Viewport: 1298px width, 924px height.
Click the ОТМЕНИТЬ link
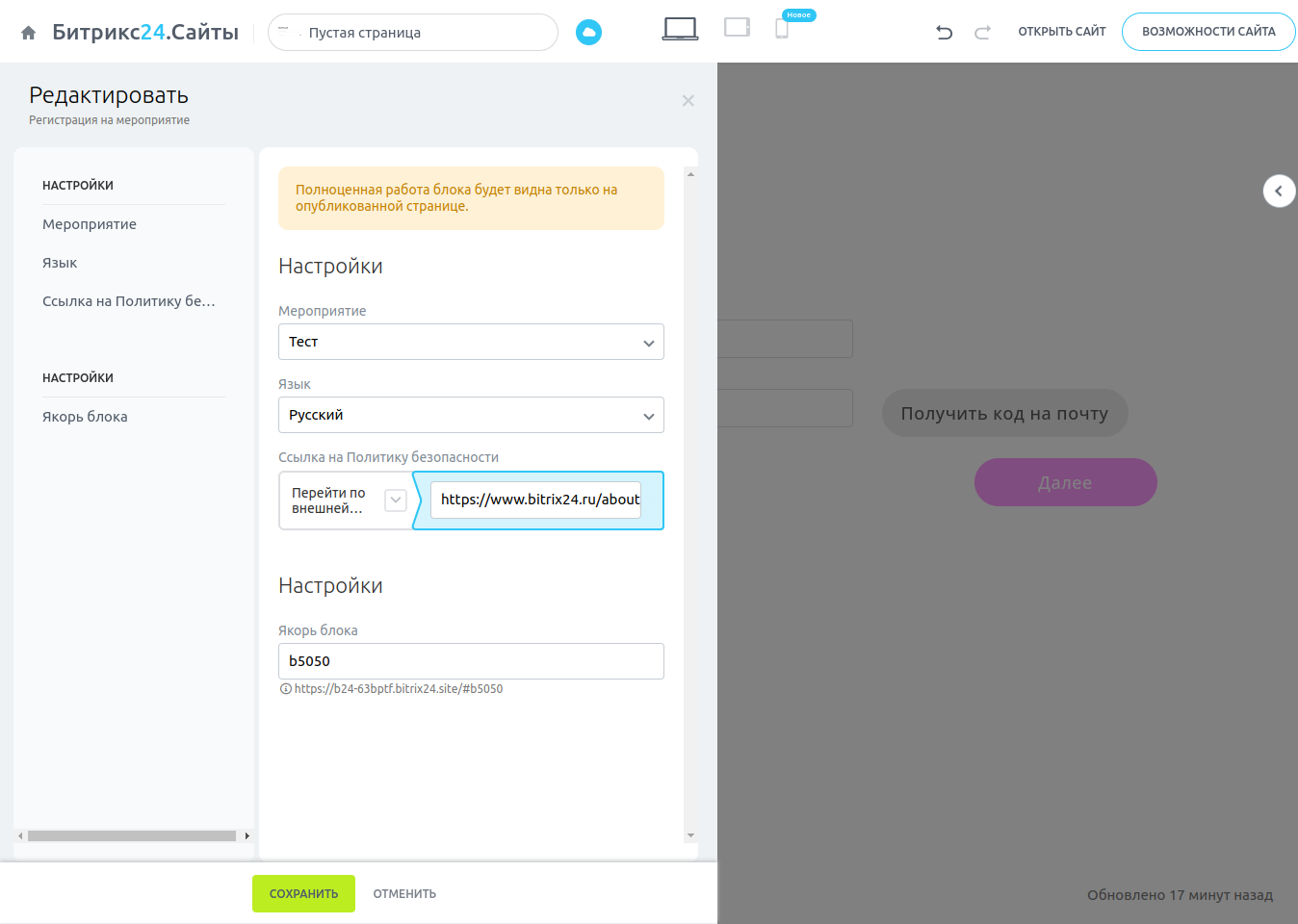pyautogui.click(x=404, y=894)
